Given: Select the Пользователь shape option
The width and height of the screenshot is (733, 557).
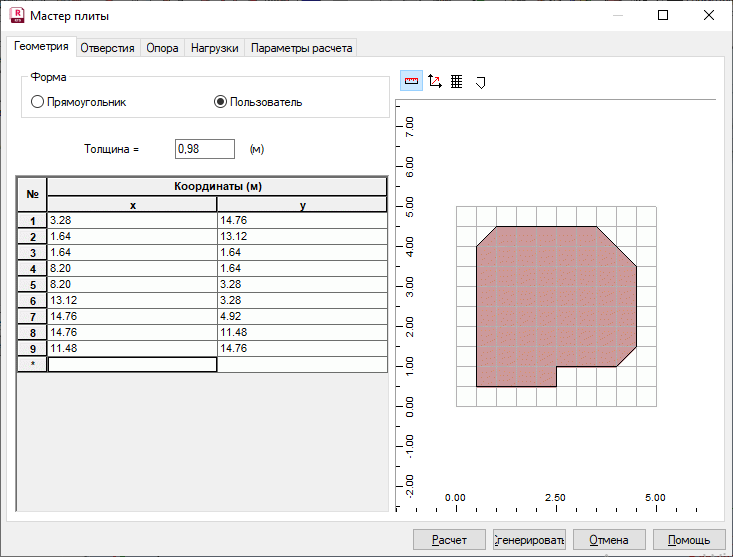Looking at the screenshot, I should tap(220, 102).
